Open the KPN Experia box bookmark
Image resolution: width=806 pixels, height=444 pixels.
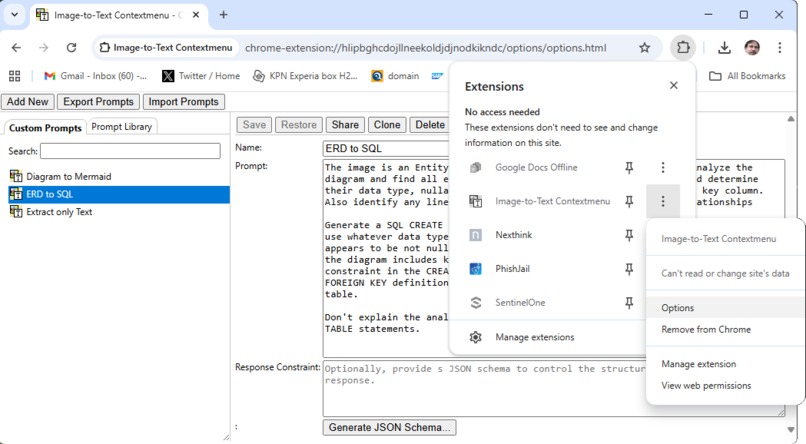tap(305, 76)
